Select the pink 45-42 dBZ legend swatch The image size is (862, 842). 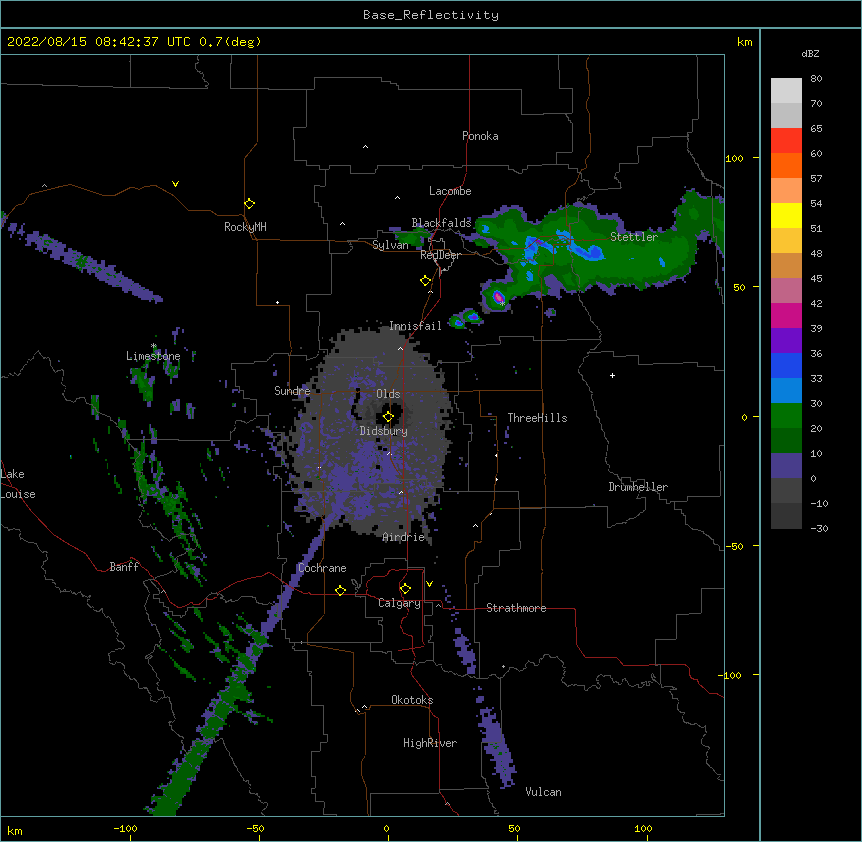(786, 291)
